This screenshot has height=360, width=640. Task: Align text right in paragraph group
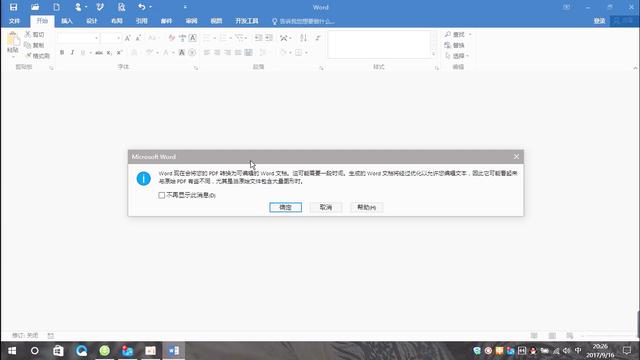[x=228, y=52]
